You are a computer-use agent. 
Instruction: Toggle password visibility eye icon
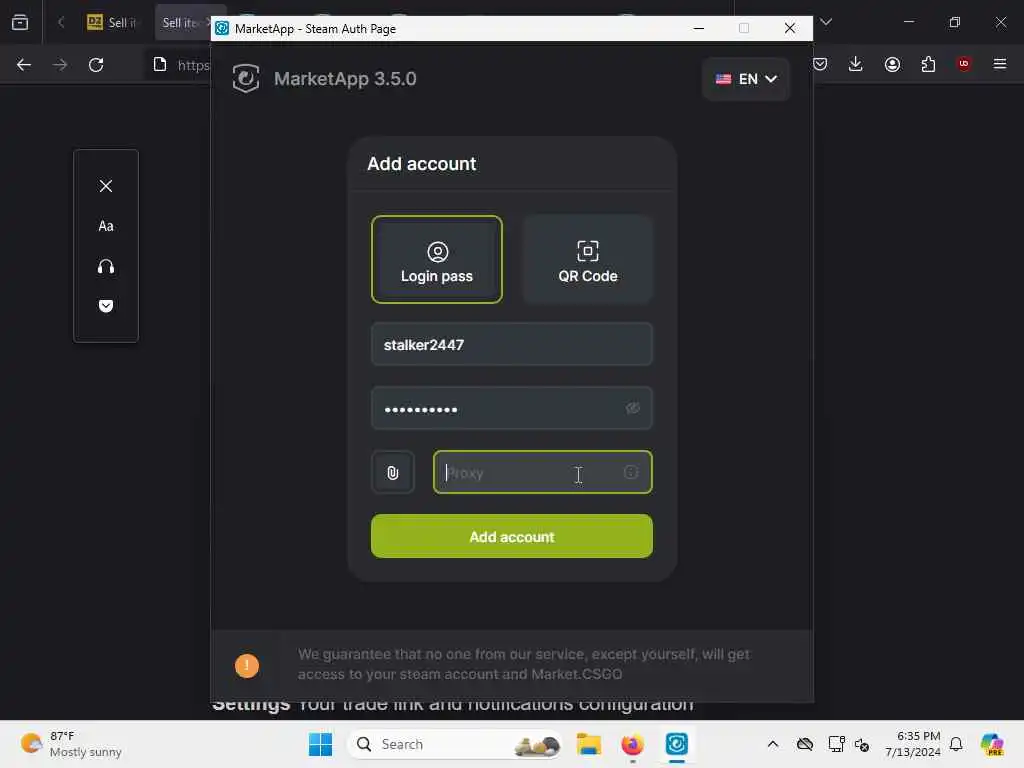point(632,408)
